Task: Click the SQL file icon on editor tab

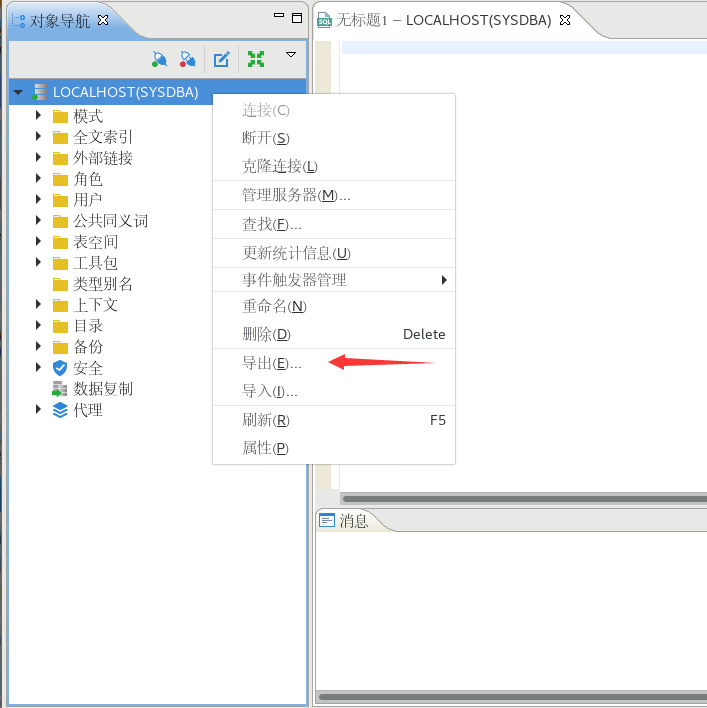Action: [324, 20]
